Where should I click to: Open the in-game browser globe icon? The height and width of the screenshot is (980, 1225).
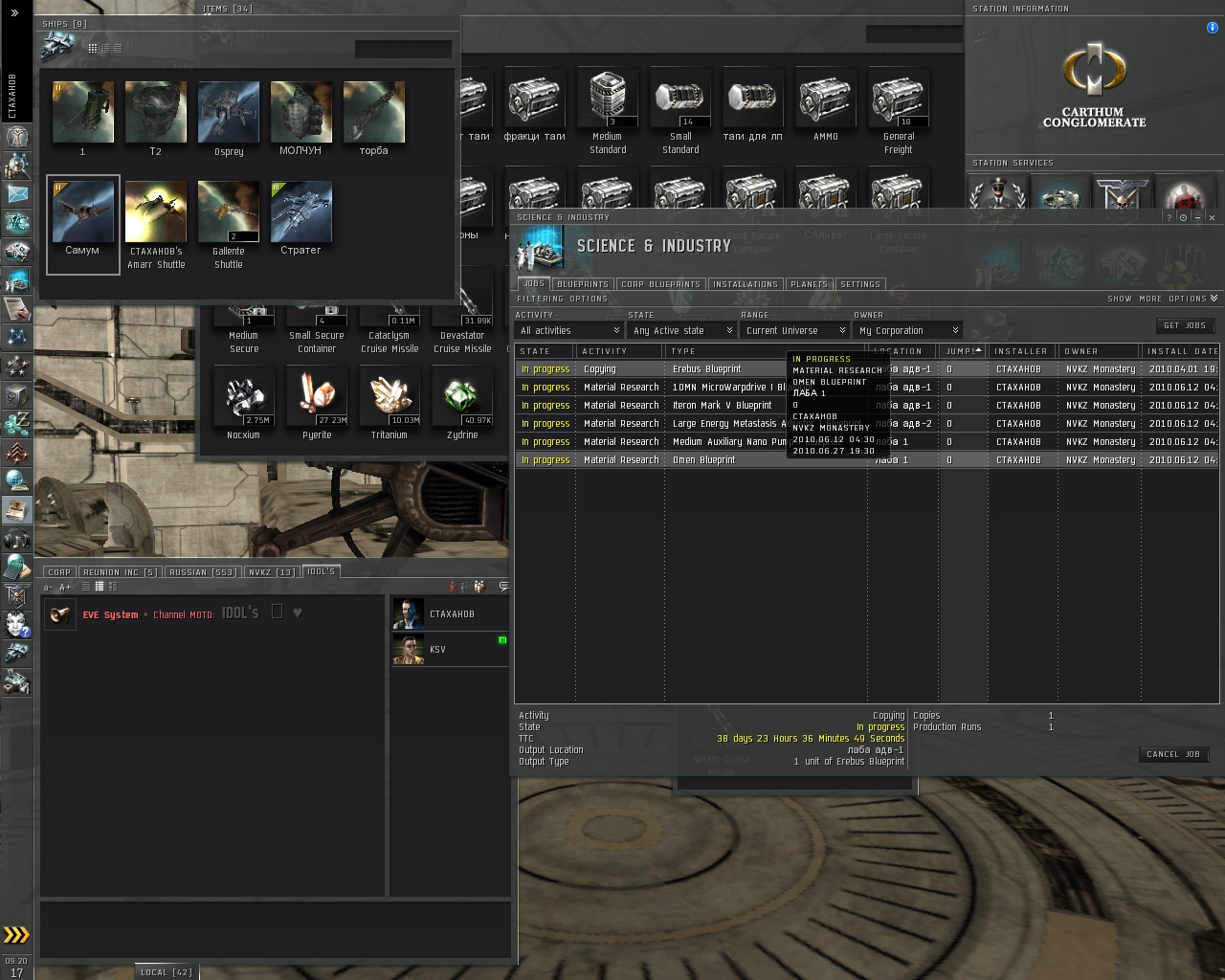(x=16, y=481)
